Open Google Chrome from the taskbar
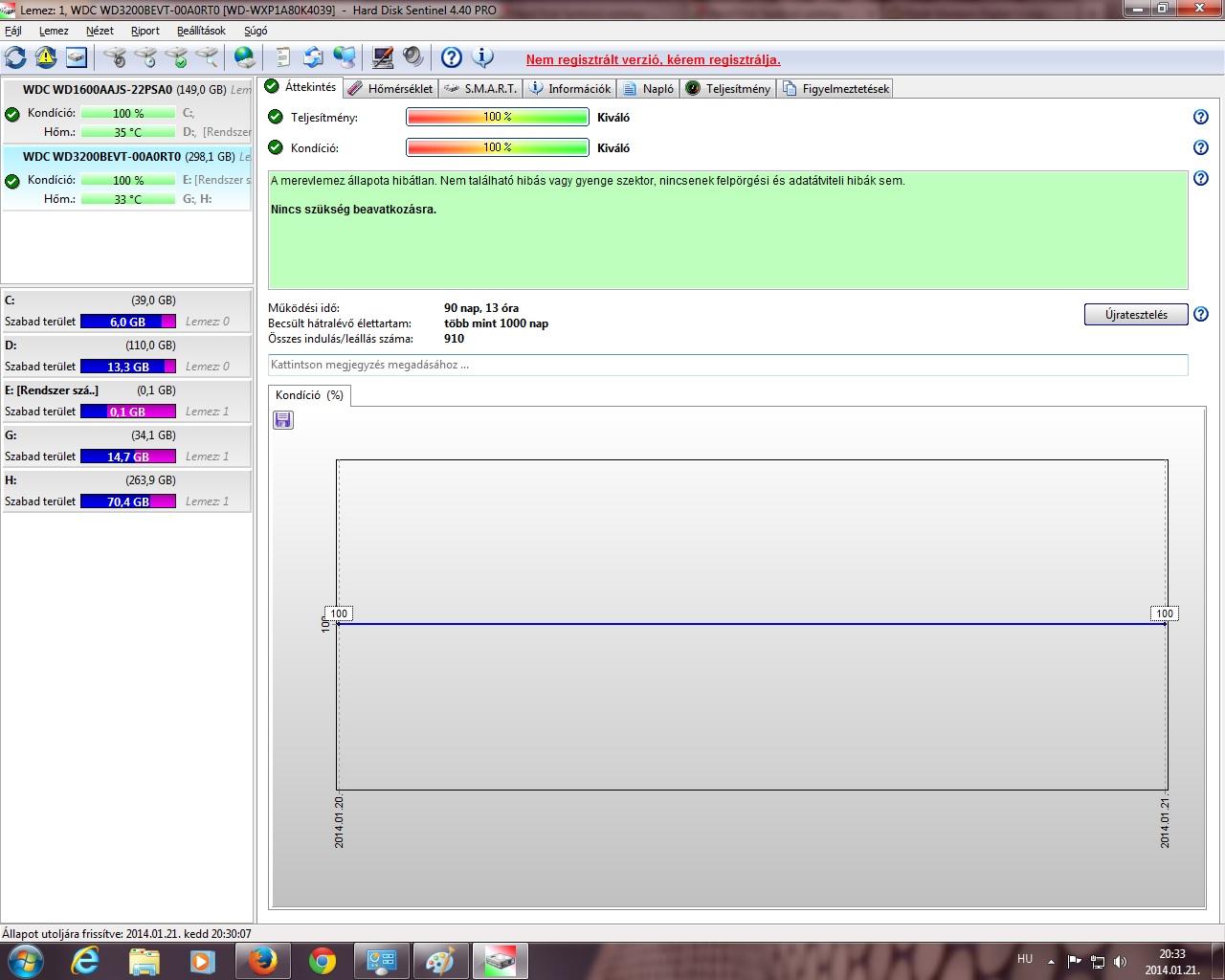Image resolution: width=1225 pixels, height=980 pixels. point(323,961)
